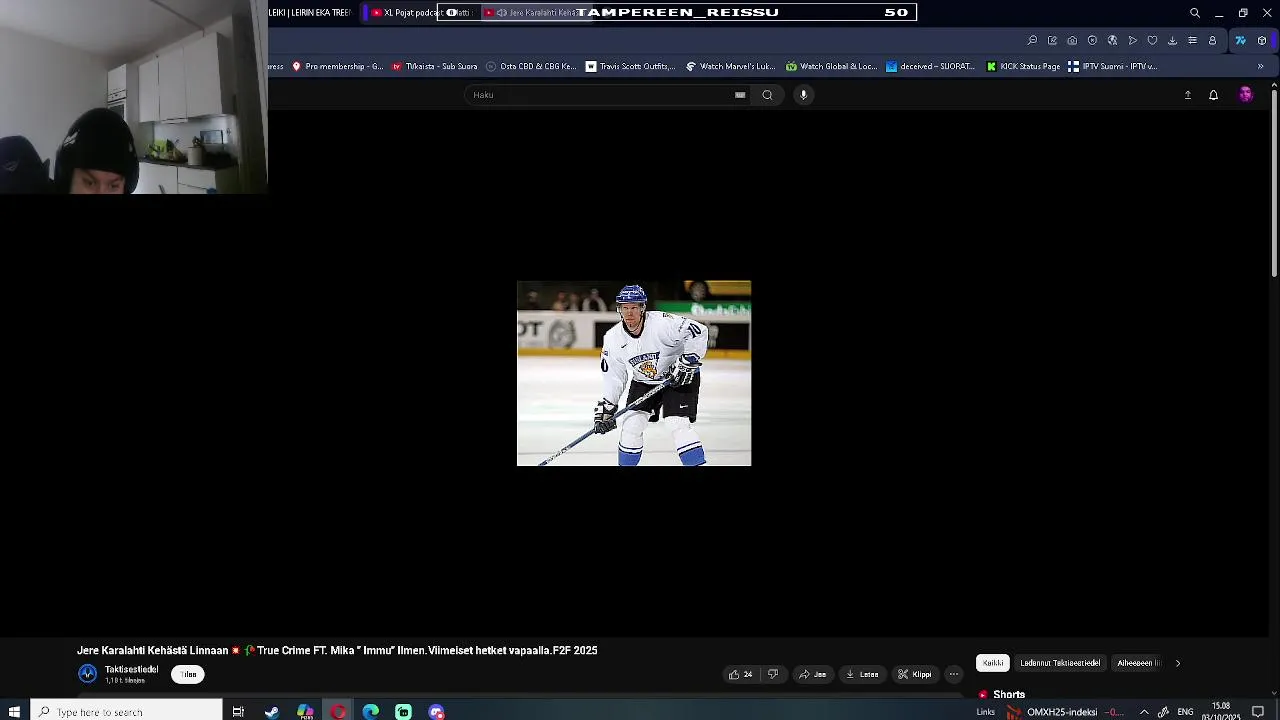Viewport: 1280px width, 720px height.
Task: Click the YouTube search magnifier button
Action: [x=767, y=95]
